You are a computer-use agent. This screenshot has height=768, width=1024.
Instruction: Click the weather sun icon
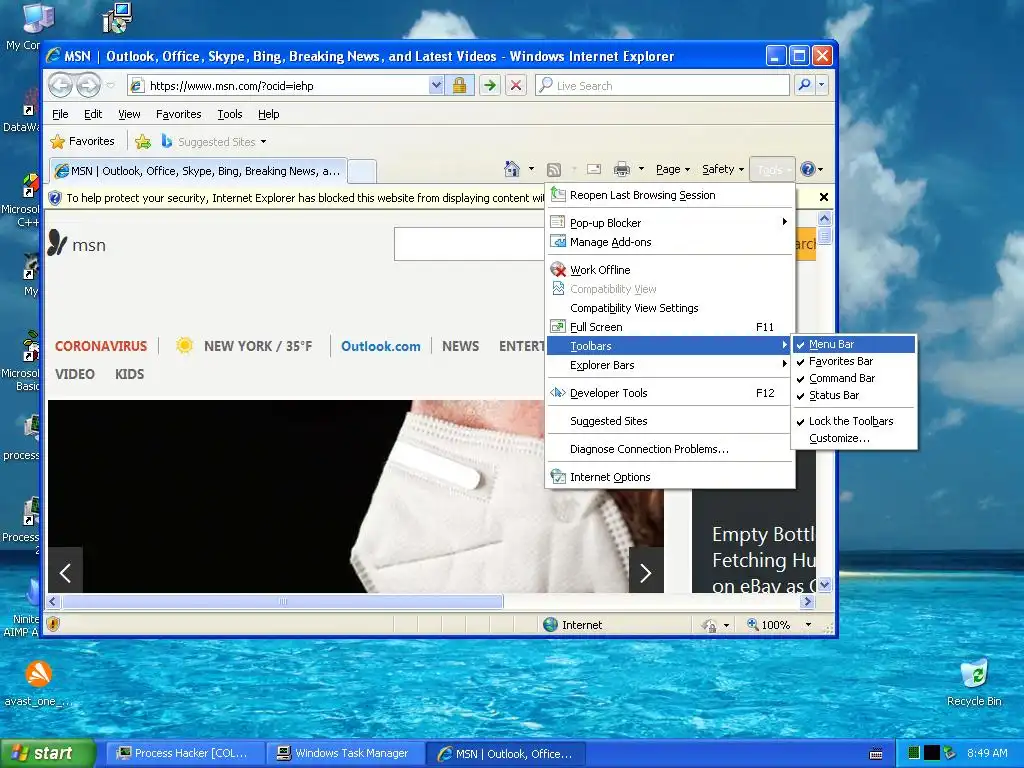click(184, 345)
